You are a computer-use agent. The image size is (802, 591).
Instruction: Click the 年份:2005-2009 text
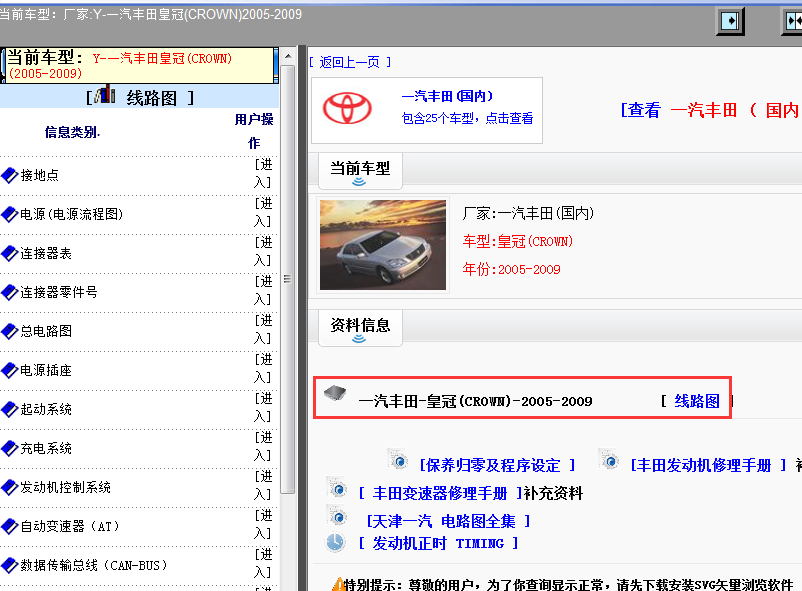pos(511,269)
